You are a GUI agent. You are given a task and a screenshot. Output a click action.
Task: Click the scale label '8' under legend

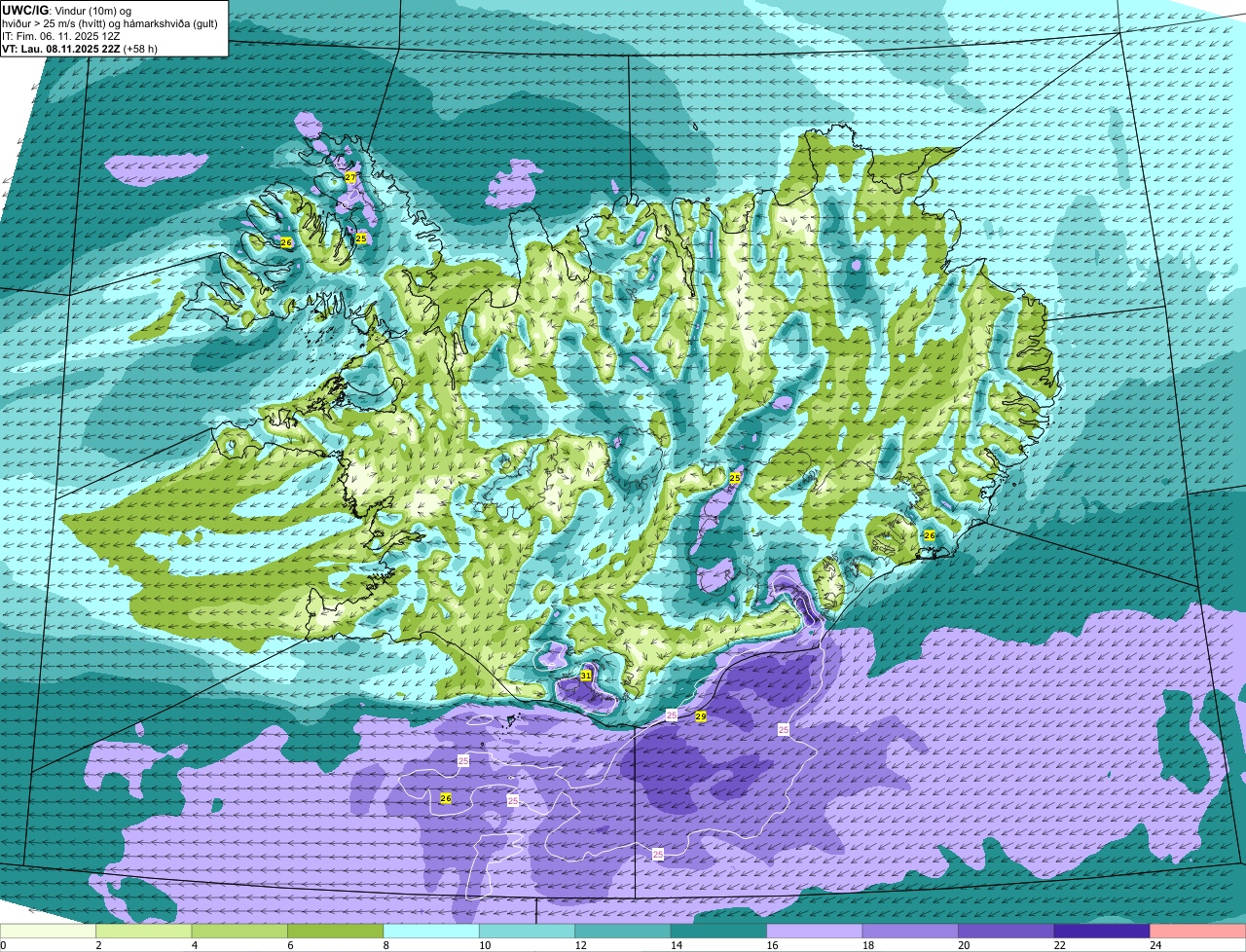[x=385, y=945]
